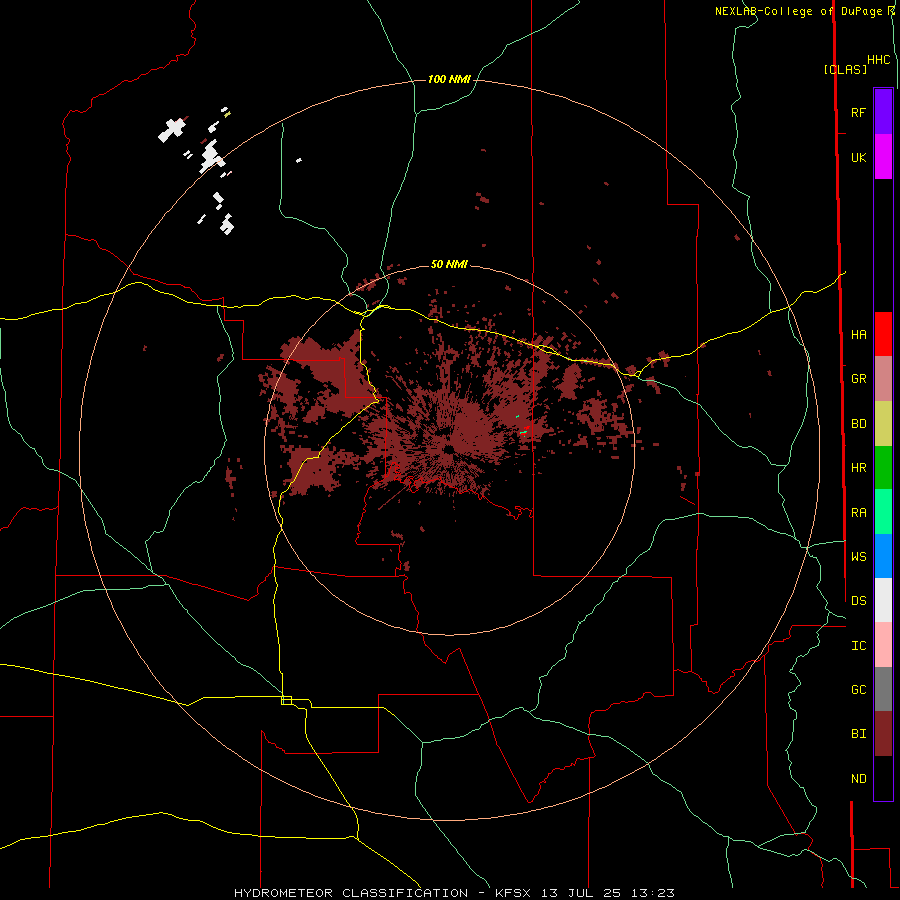The image size is (900, 900).
Task: Click the RF purple legend swatch
Action: pyautogui.click(x=883, y=112)
